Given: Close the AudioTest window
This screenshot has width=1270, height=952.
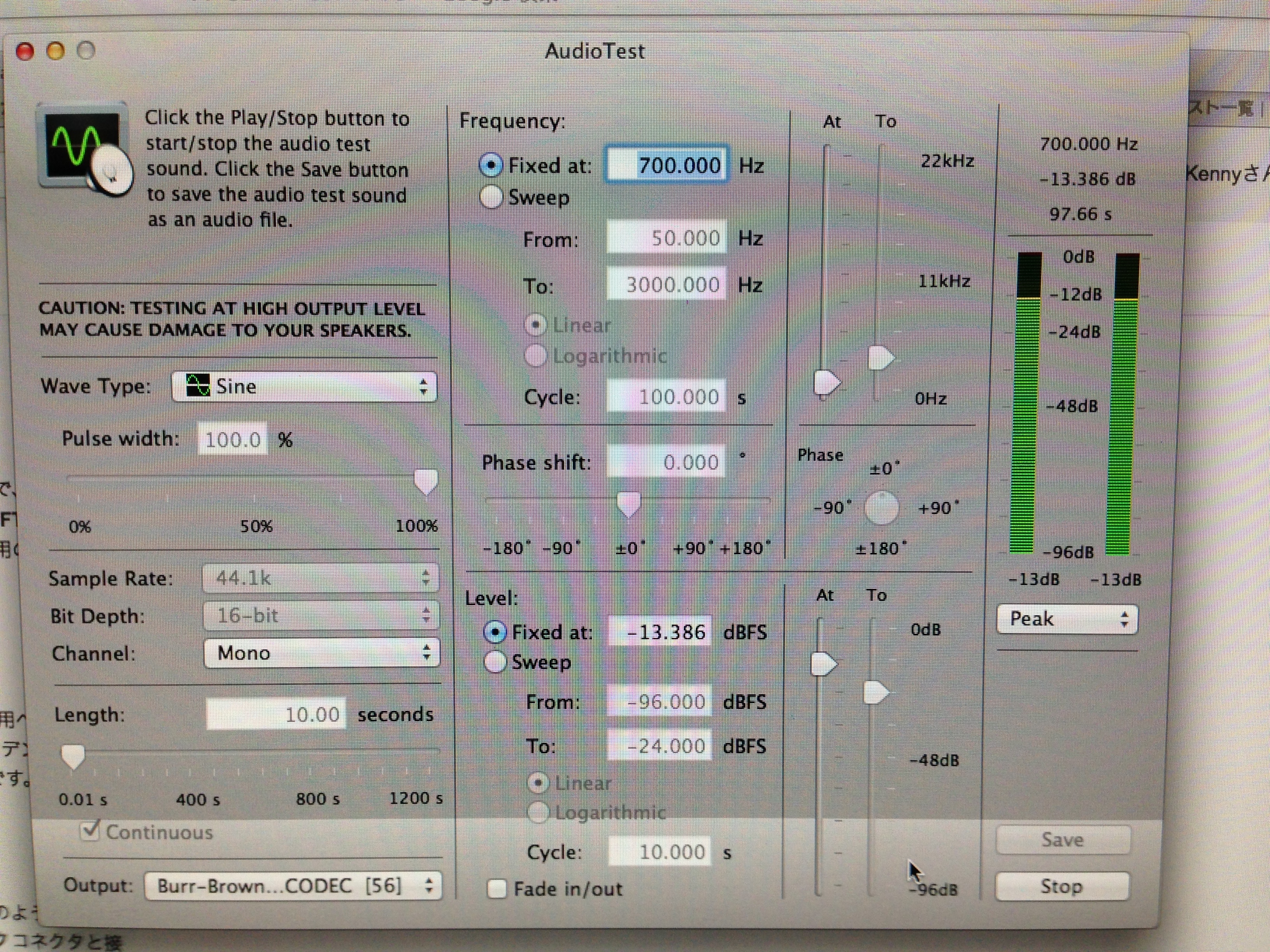Looking at the screenshot, I should click(25, 52).
